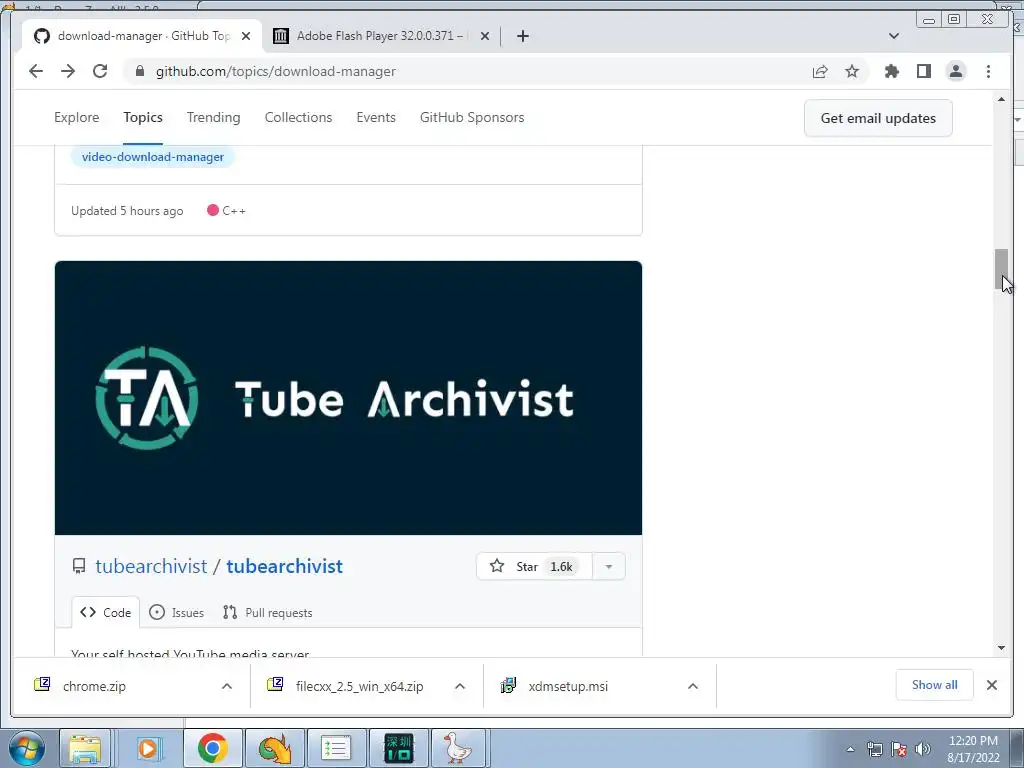This screenshot has width=1024, height=768.
Task: Open Windows Explorer from the taskbar
Action: pos(86,748)
